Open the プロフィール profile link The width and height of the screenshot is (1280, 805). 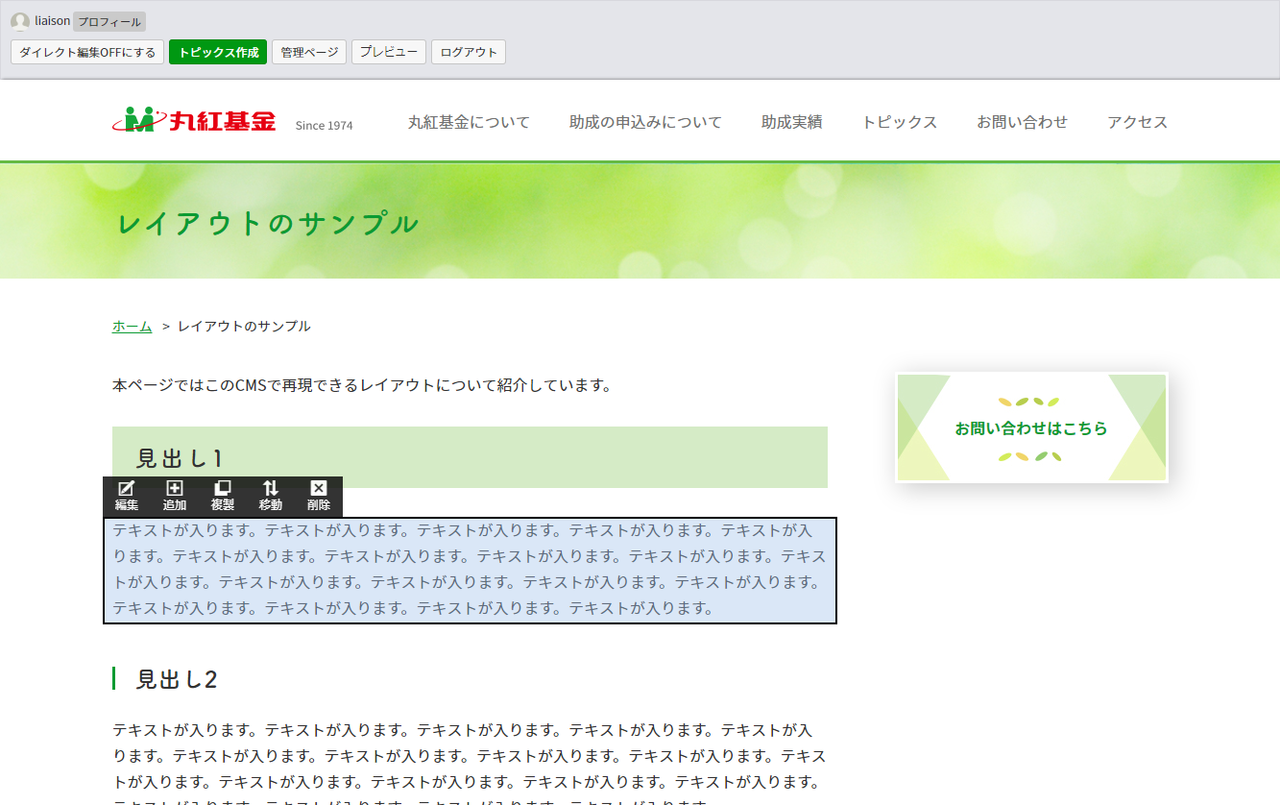(x=109, y=21)
